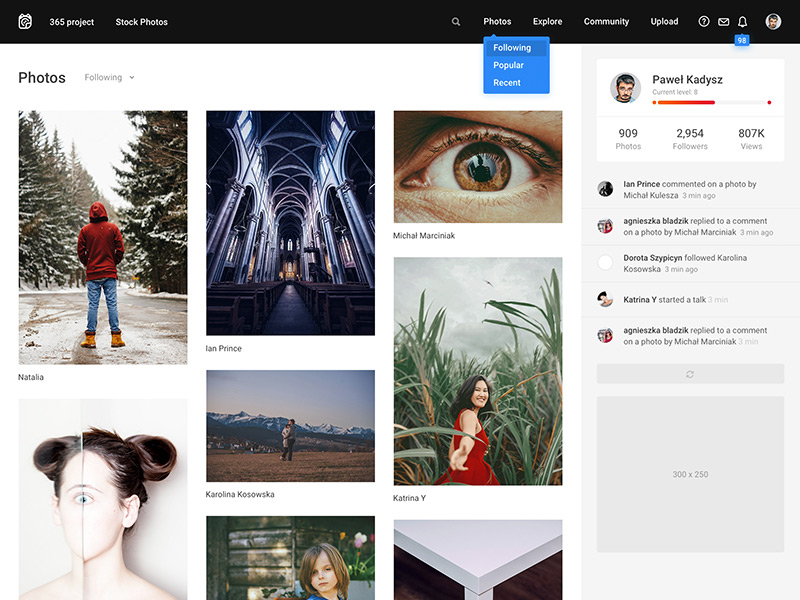Open the Photos navigation menu
This screenshot has width=800, height=600.
tap(497, 21)
